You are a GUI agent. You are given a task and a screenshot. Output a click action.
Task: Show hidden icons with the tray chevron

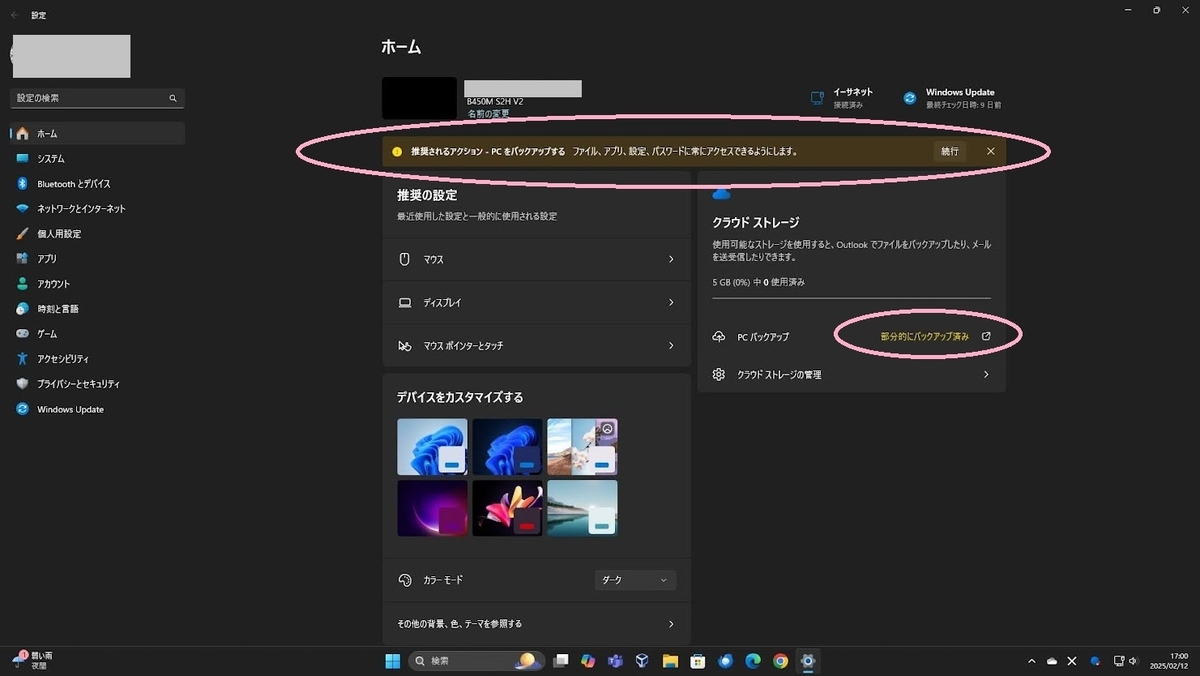point(1031,661)
